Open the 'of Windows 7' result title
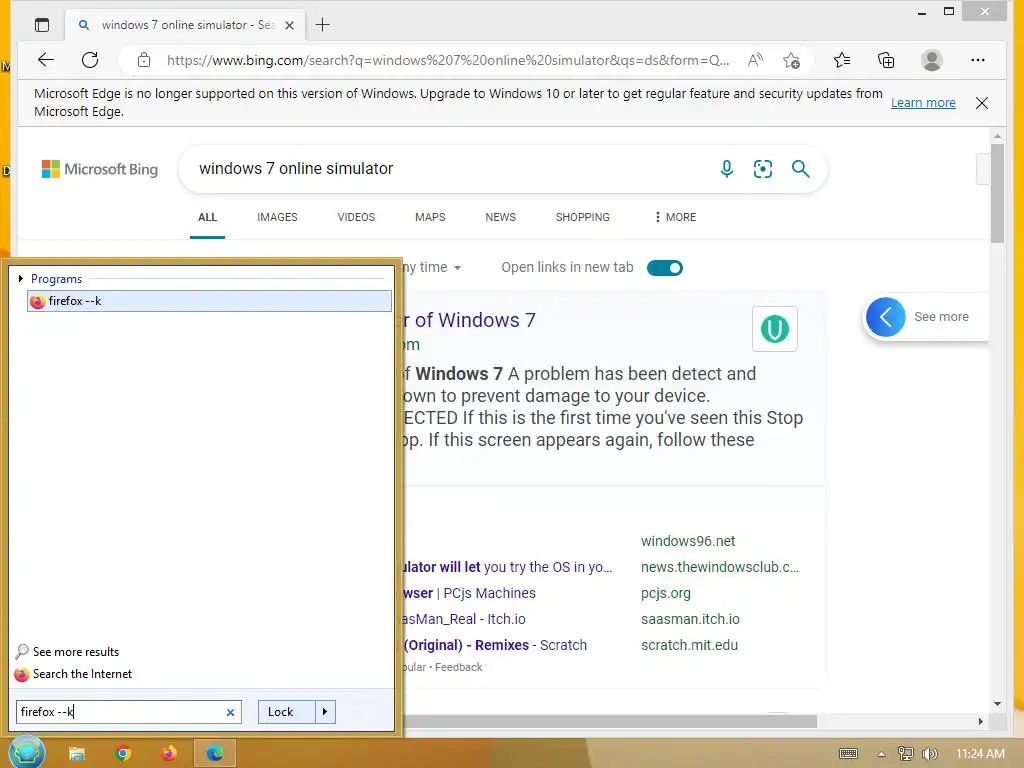The image size is (1024, 768). click(467, 320)
